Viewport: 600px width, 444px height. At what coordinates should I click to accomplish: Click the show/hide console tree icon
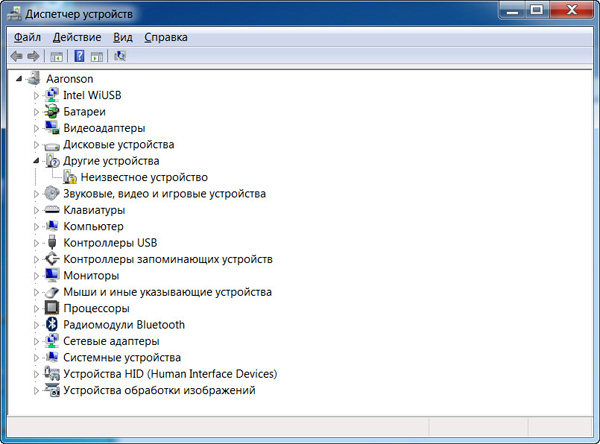click(57, 57)
